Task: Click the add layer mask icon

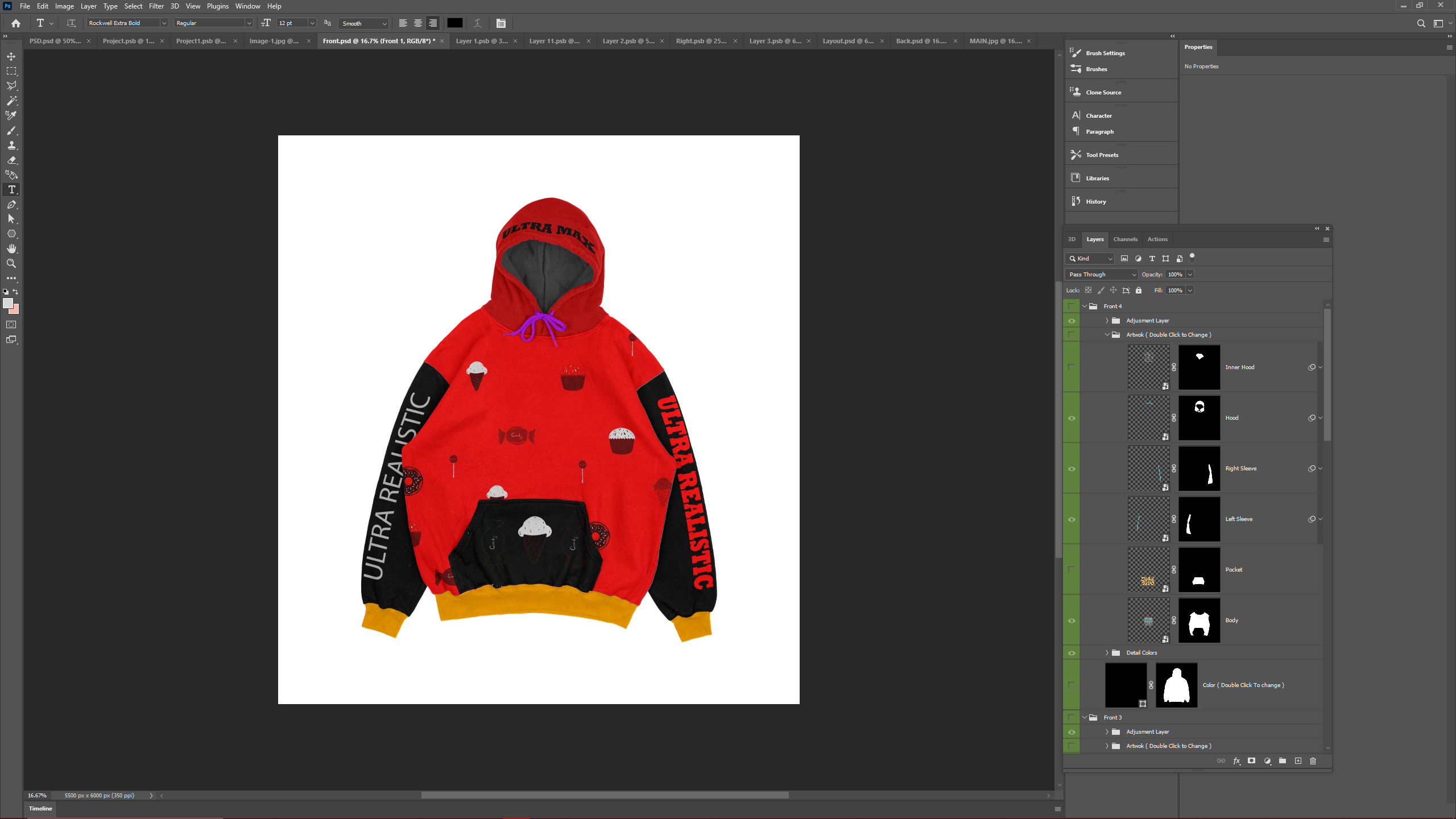Action: pyautogui.click(x=1251, y=761)
